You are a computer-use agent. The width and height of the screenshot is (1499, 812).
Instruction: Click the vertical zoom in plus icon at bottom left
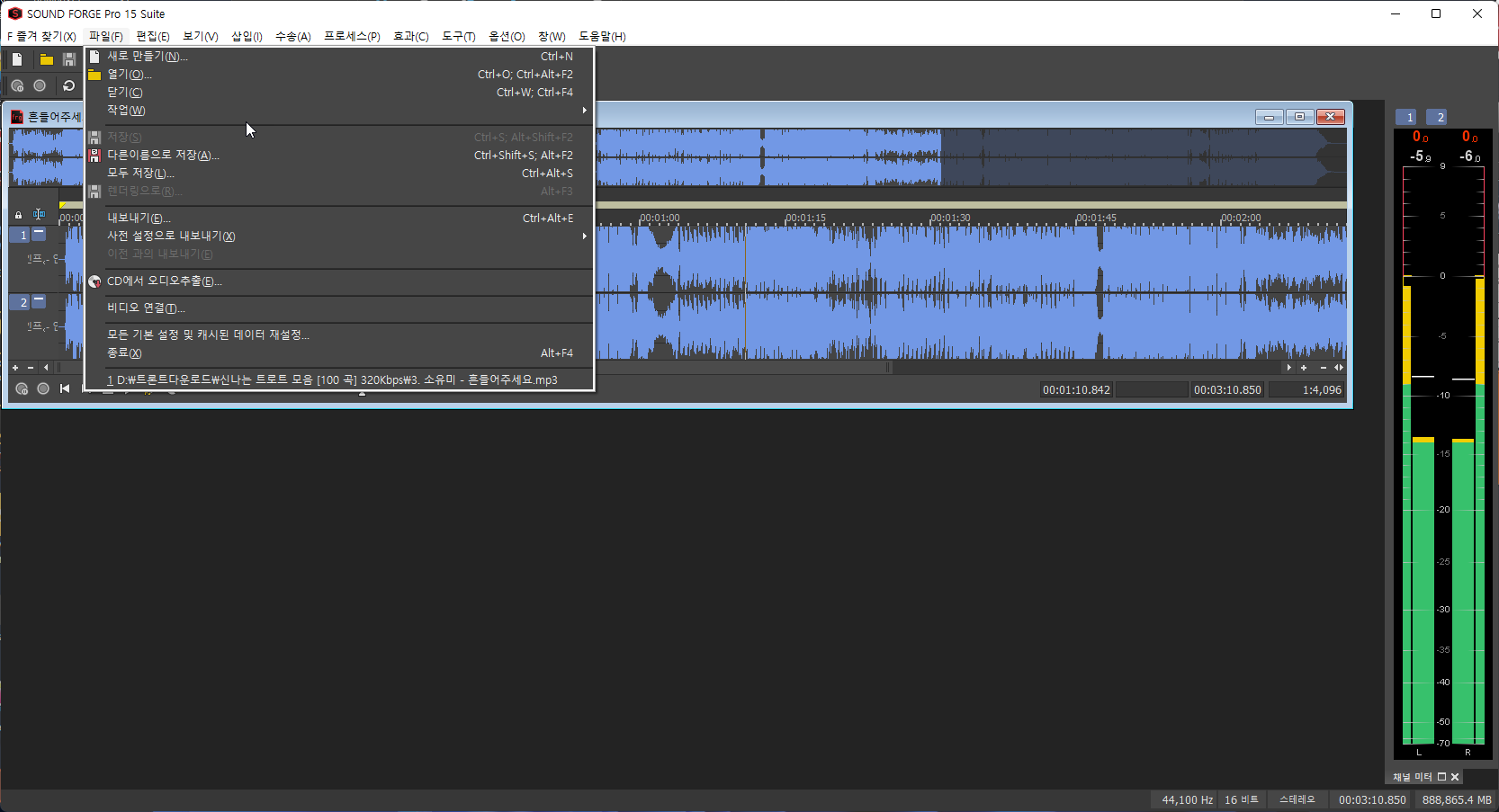pos(15,367)
